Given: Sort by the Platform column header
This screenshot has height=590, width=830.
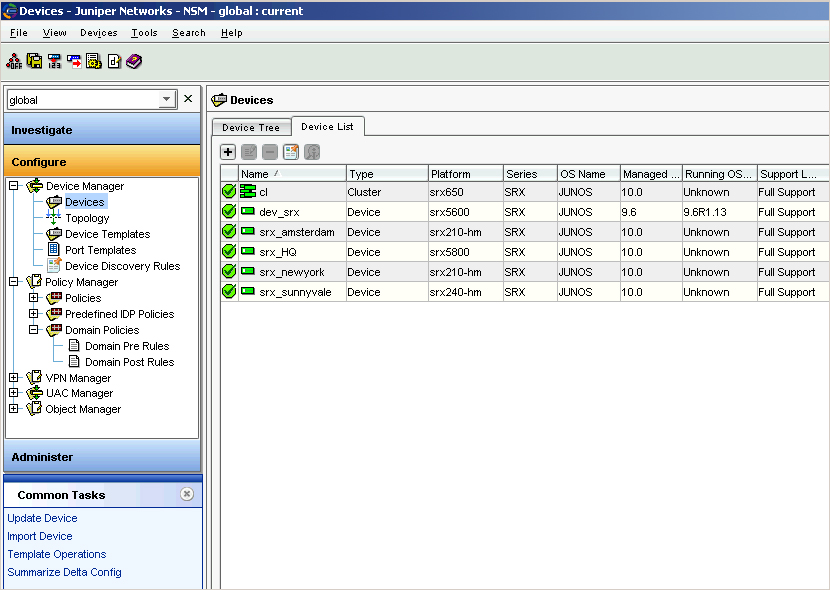Looking at the screenshot, I should (464, 174).
